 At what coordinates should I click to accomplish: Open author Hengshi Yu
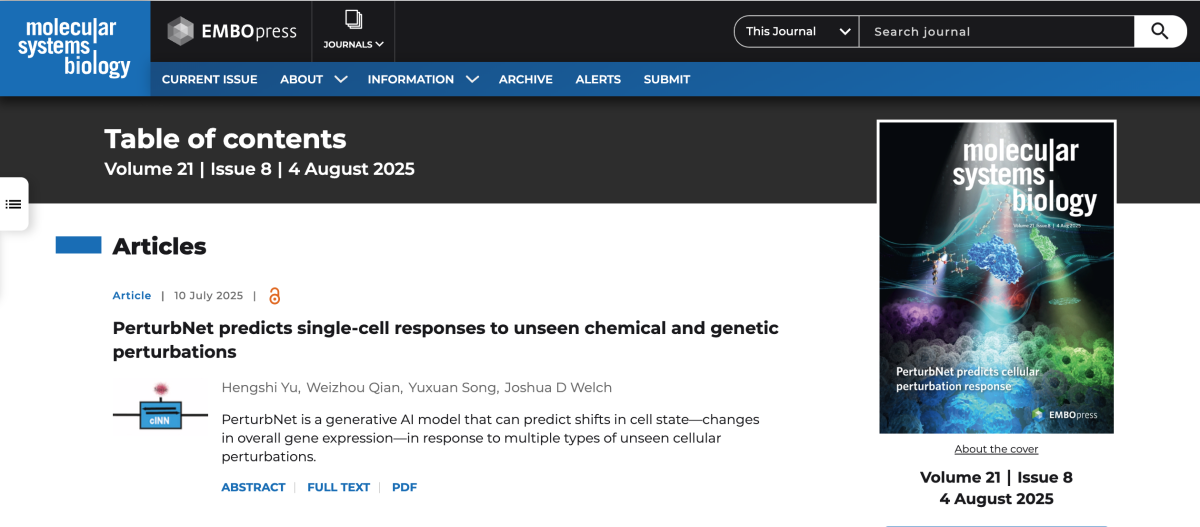[x=258, y=388]
